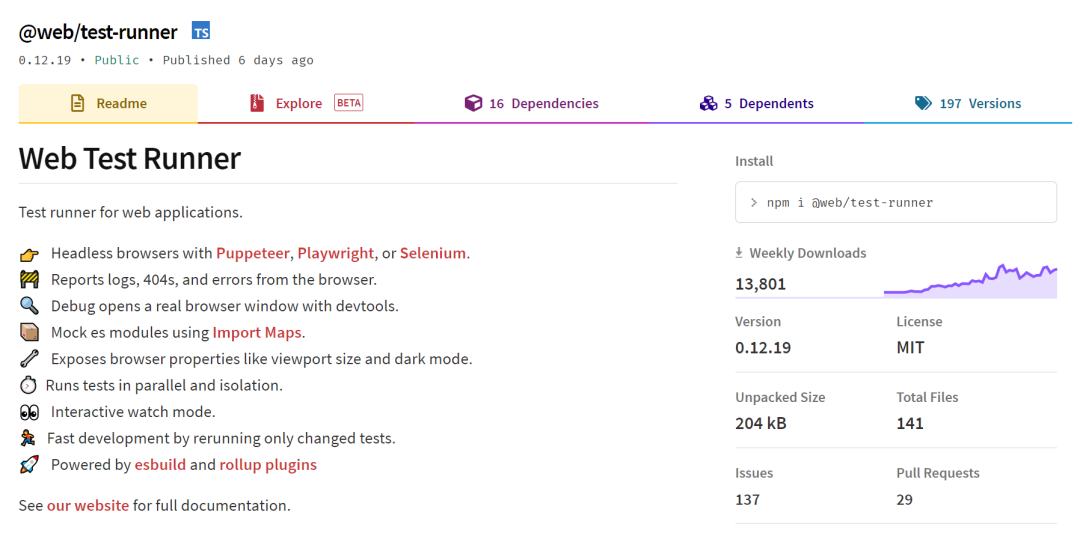Viewport: 1080px width, 533px height.
Task: Click the rocket emoji icon
Action: [x=29, y=465]
